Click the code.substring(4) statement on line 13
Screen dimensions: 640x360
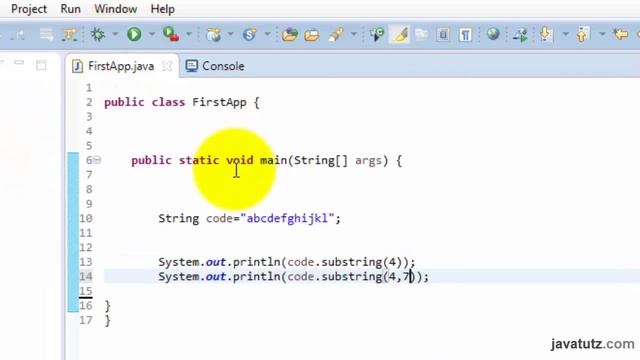[287, 262]
